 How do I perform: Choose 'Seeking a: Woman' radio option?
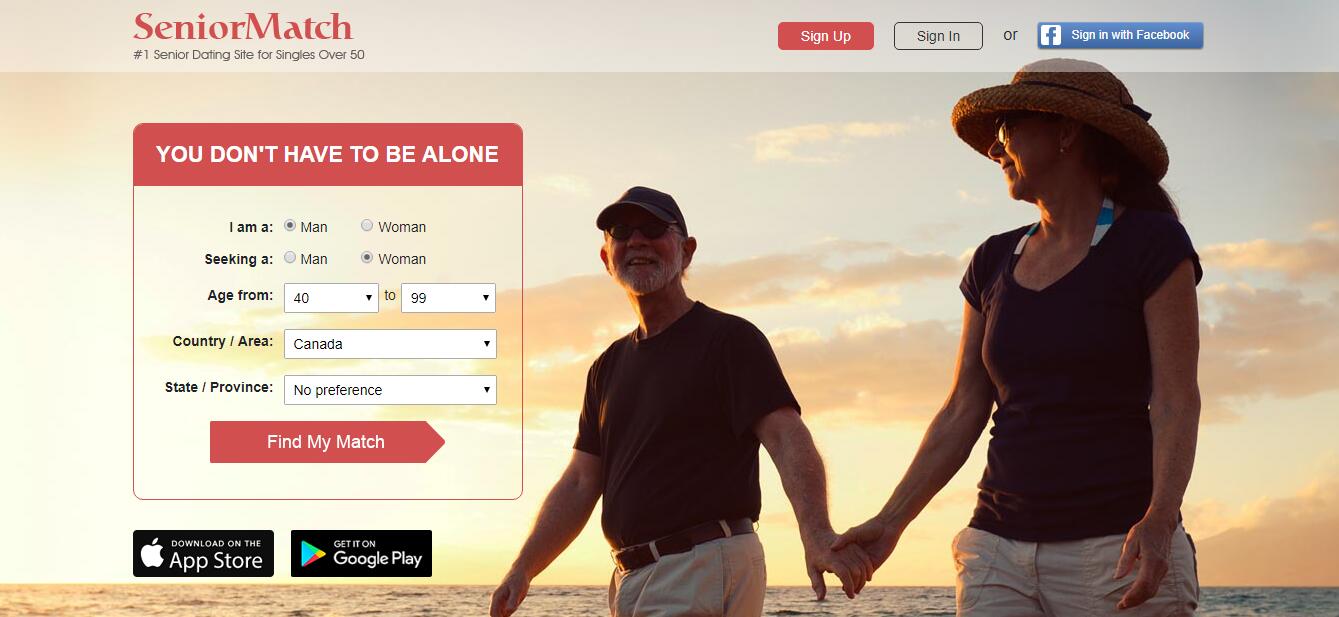coord(367,257)
